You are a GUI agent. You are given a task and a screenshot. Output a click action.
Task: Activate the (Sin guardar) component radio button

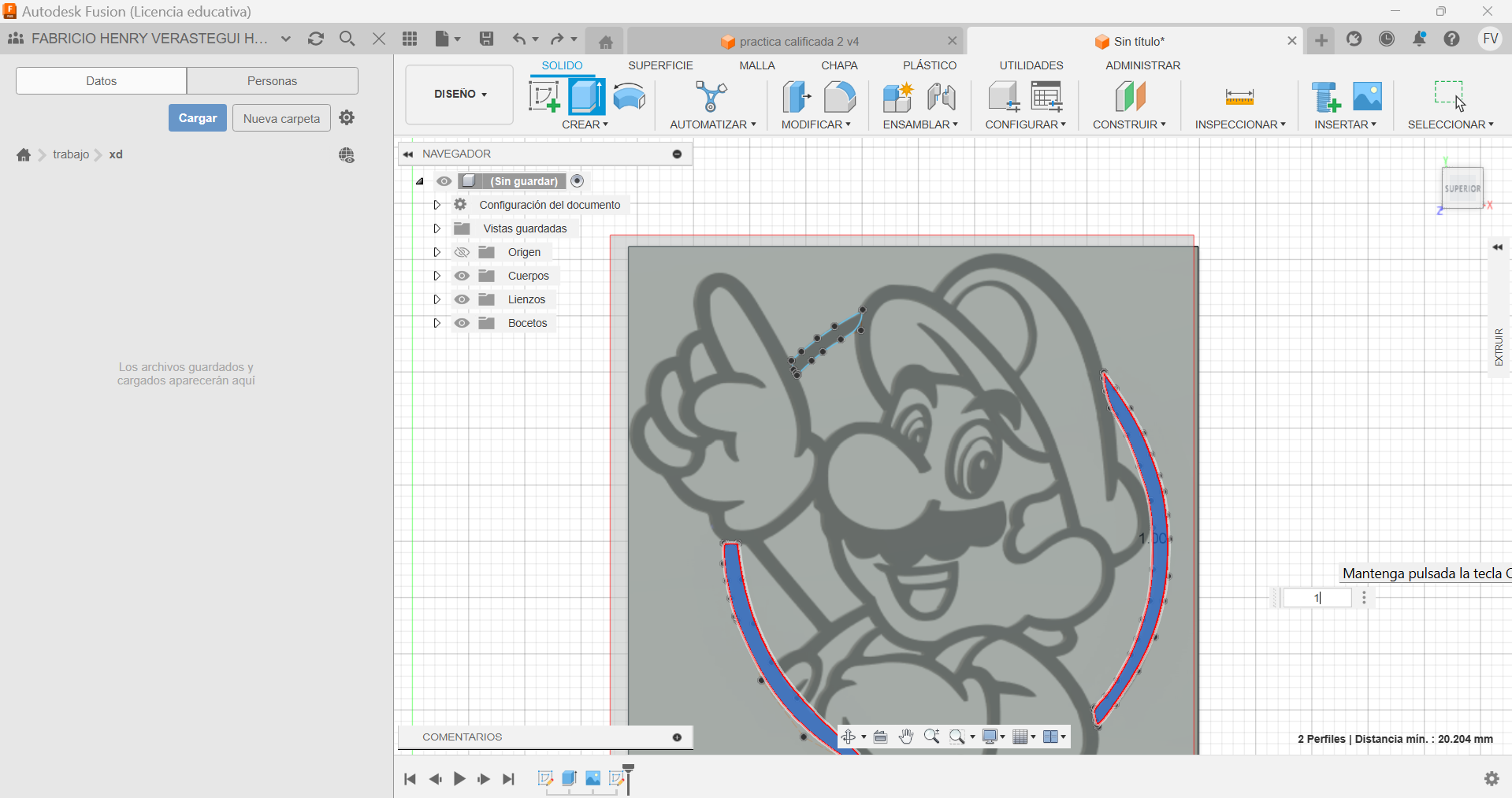[578, 181]
